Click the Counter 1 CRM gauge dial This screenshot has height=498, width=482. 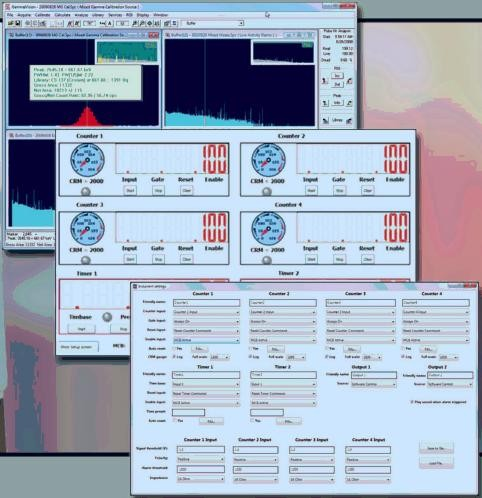[x=87, y=160]
